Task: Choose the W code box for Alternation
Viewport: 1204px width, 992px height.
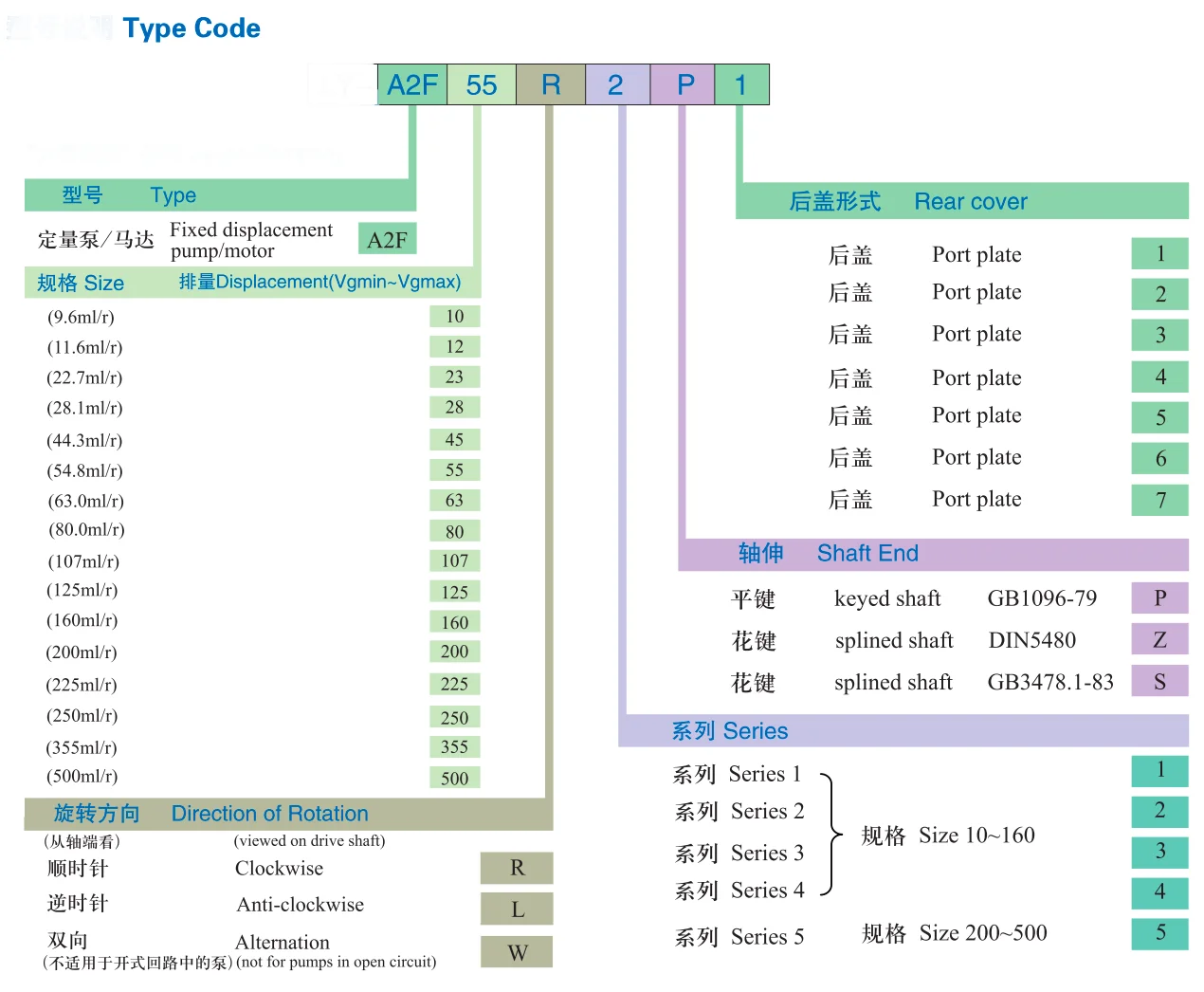Action: [517, 952]
